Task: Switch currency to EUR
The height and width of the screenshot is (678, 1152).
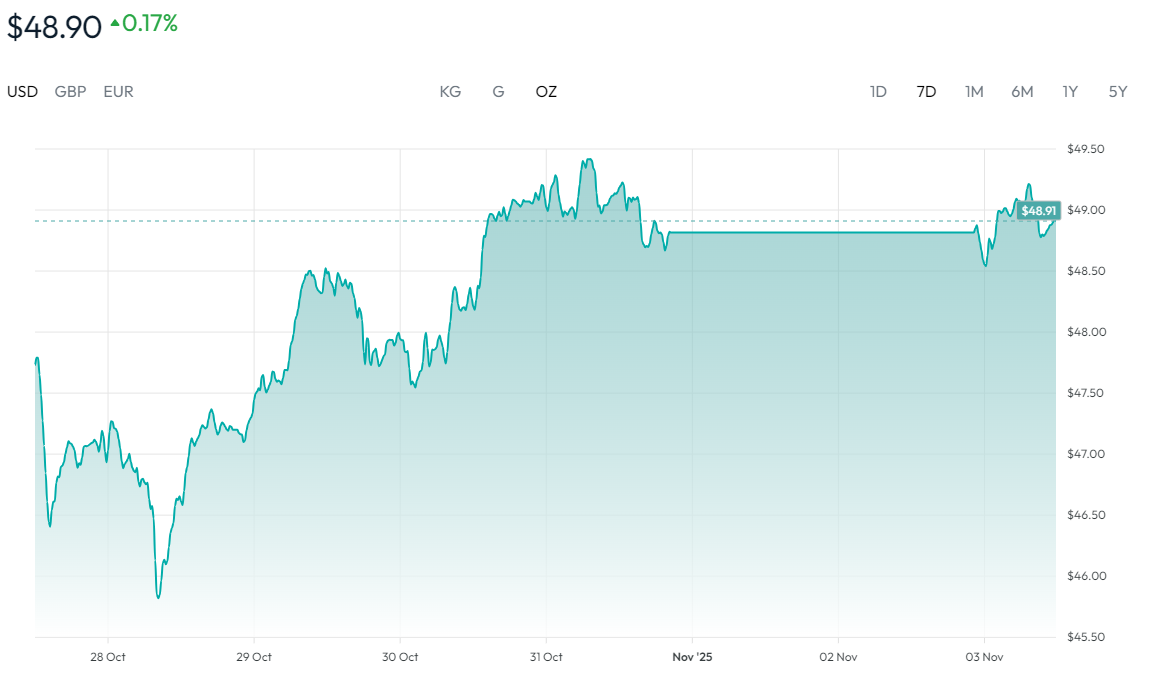Action: (118, 92)
